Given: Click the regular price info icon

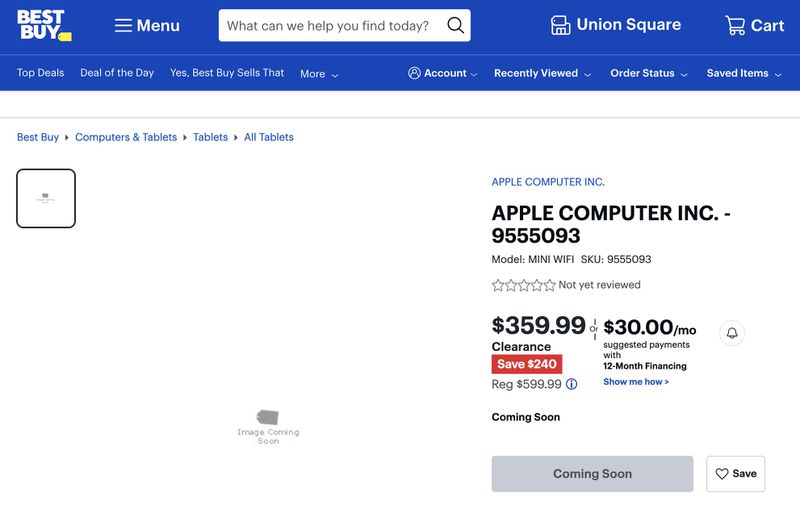Looking at the screenshot, I should tap(572, 384).
